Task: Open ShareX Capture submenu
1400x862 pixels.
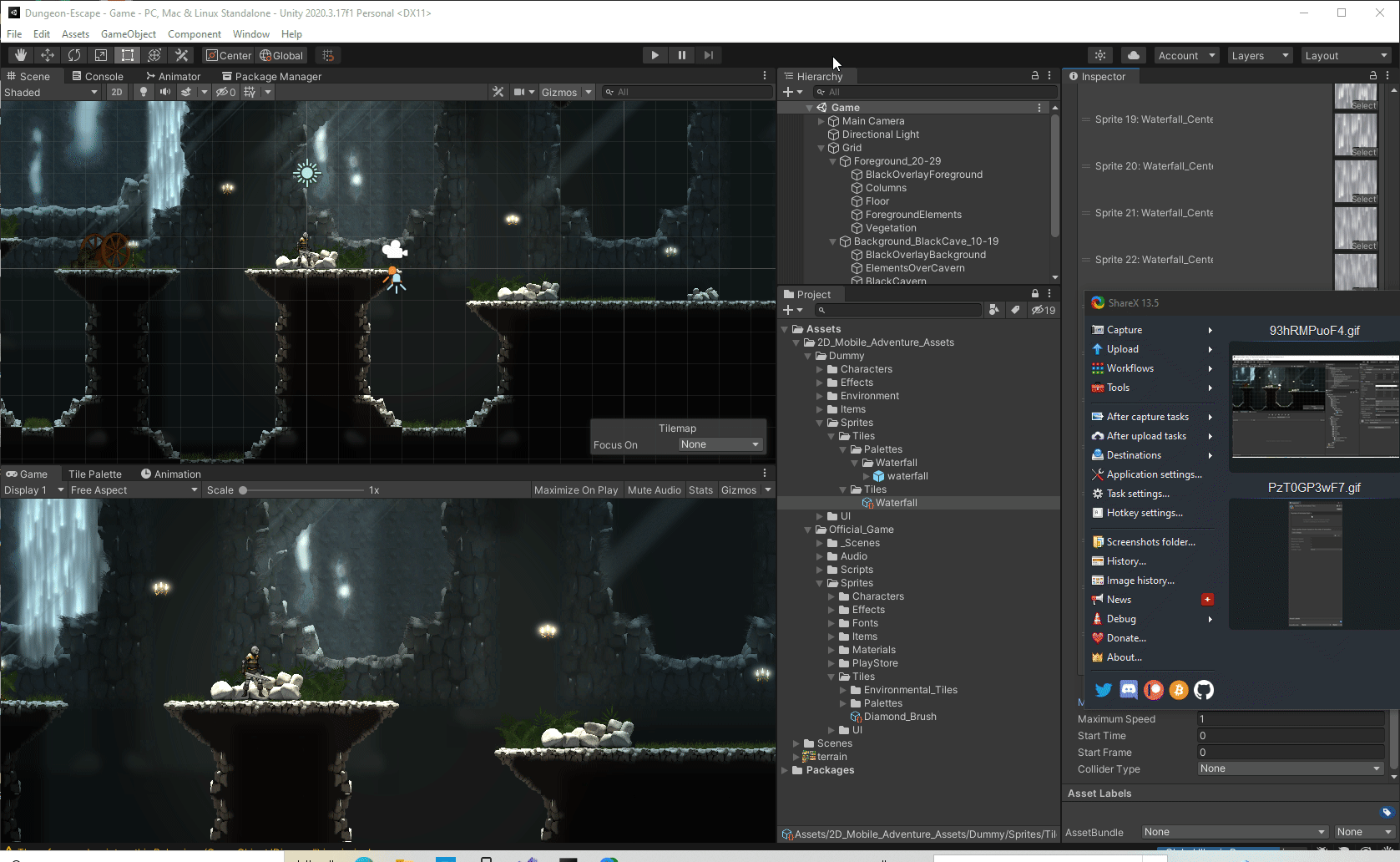Action: [x=1152, y=330]
